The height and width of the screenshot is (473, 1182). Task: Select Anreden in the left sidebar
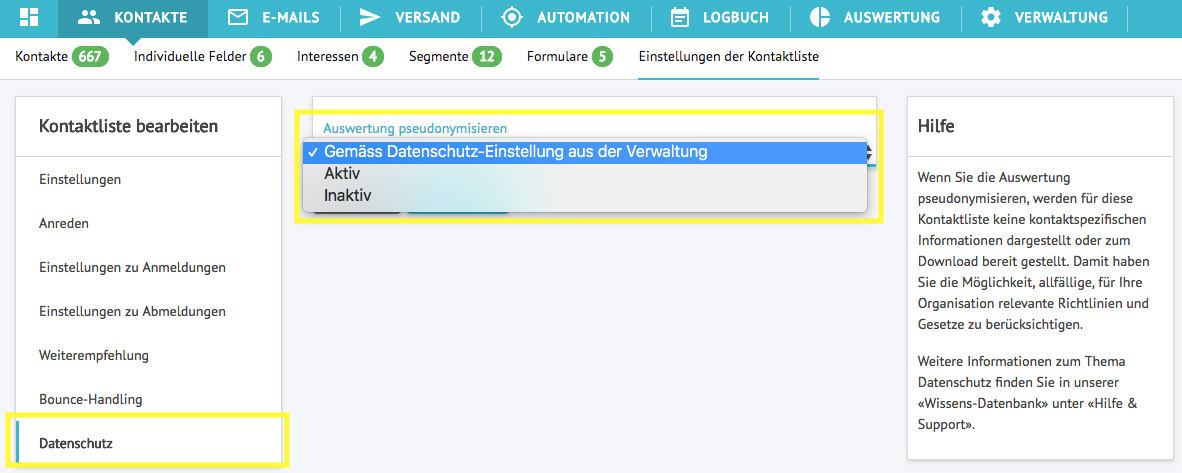click(64, 223)
